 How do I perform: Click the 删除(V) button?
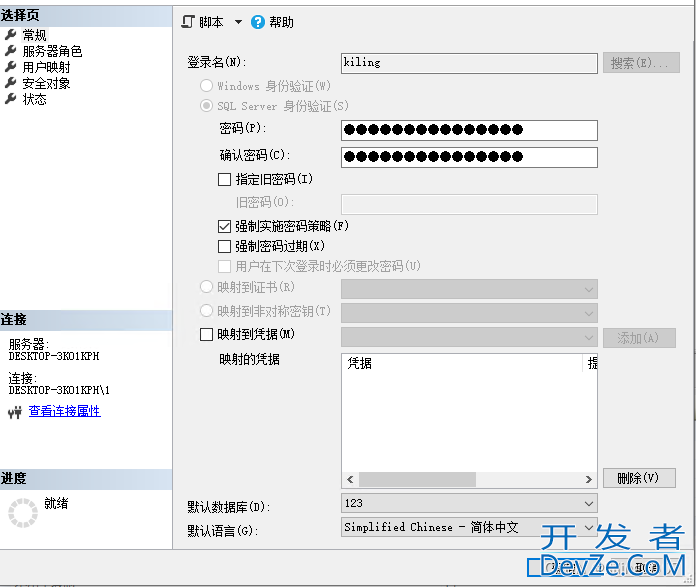(x=639, y=478)
